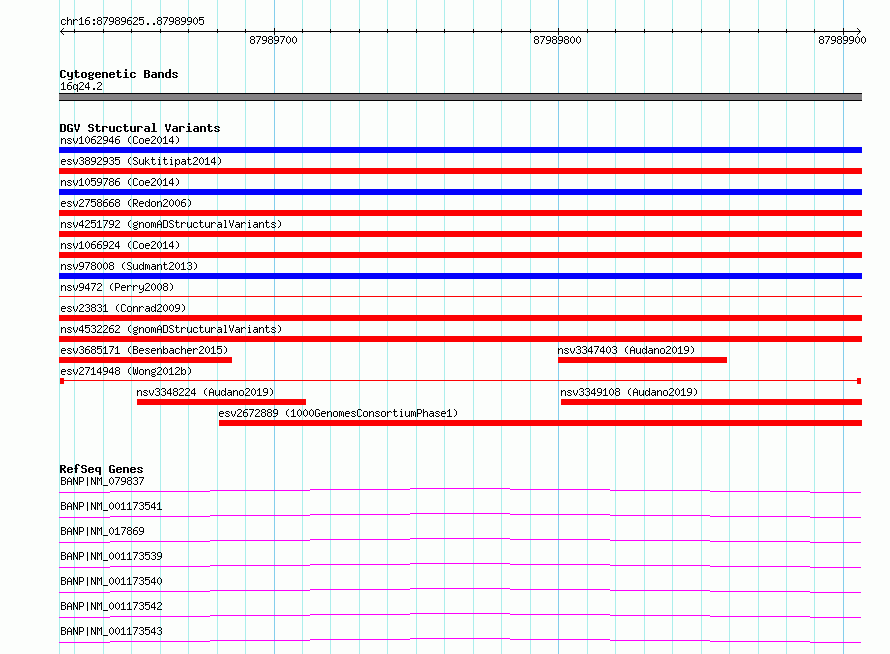890x654 pixels.
Task: Click the nsv9472 (Perry2008) label
Action: pyautogui.click(x=117, y=287)
